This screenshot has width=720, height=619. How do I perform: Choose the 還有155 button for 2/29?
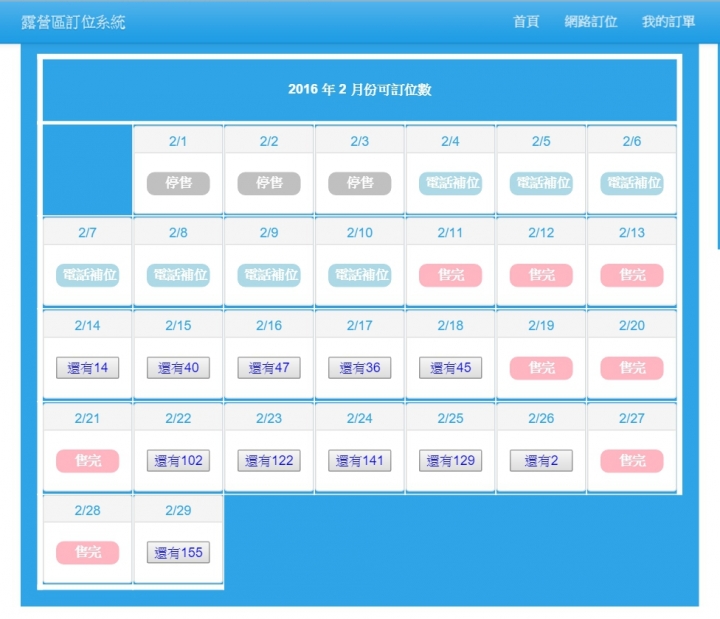[178, 552]
